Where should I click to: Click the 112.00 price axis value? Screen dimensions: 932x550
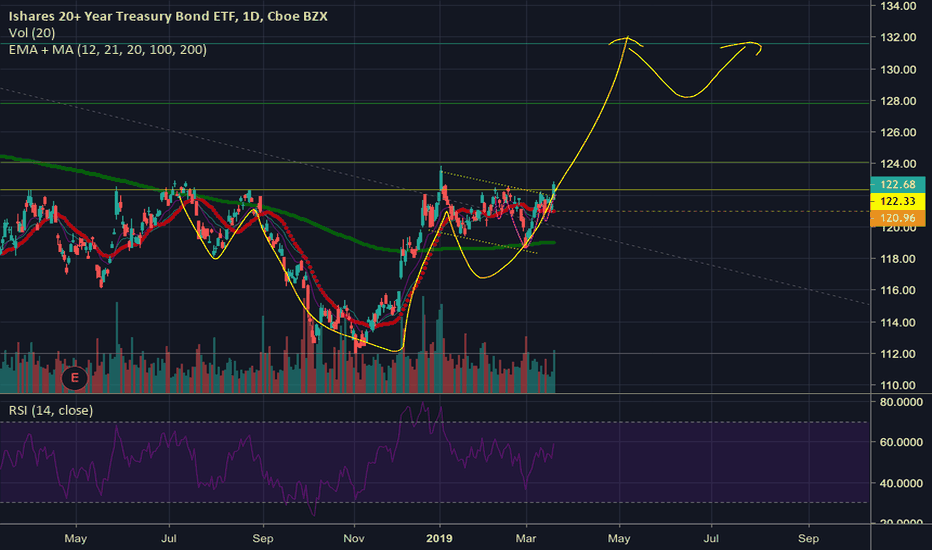[898, 354]
